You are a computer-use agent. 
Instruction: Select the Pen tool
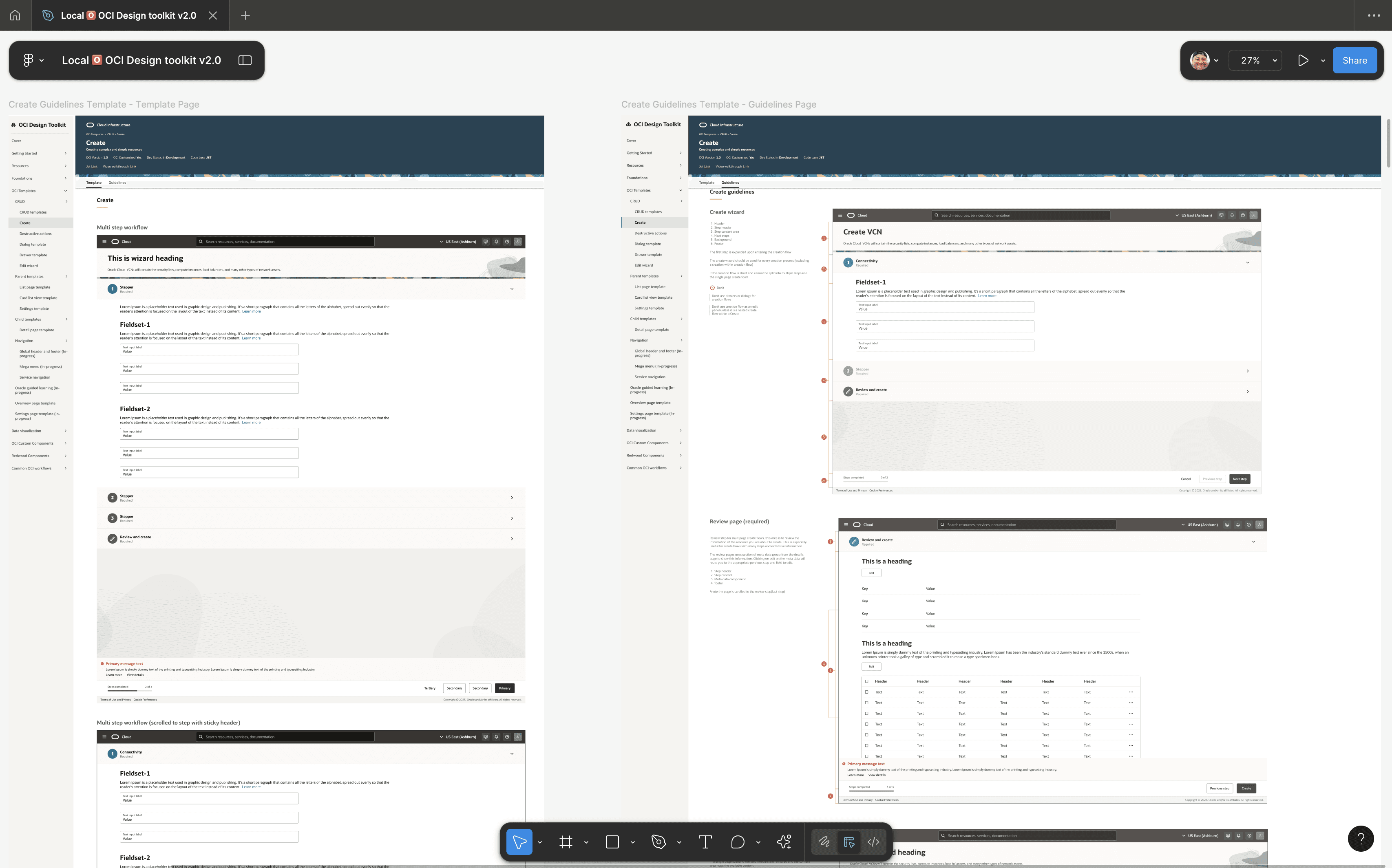click(x=658, y=842)
